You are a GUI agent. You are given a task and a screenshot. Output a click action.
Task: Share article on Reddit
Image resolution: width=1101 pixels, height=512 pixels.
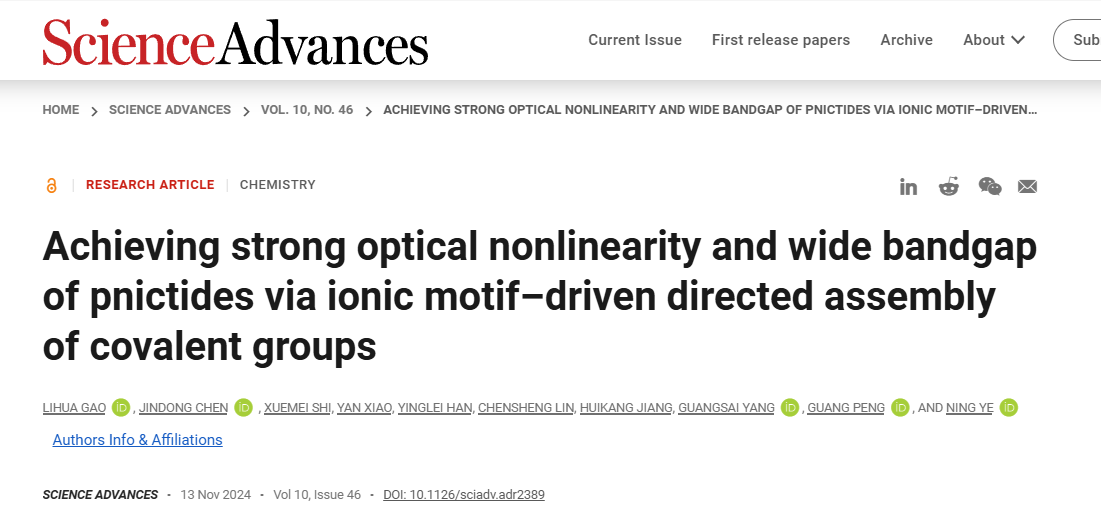[948, 186]
